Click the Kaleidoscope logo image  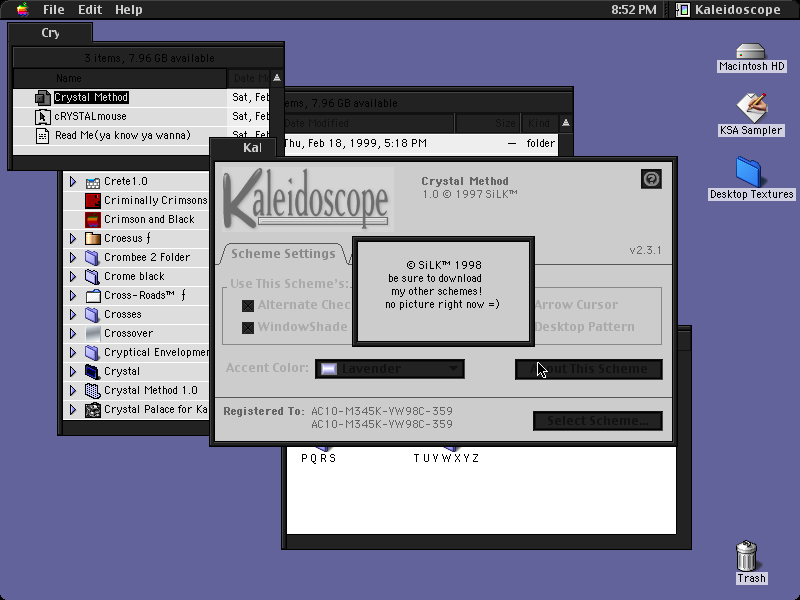click(x=308, y=199)
